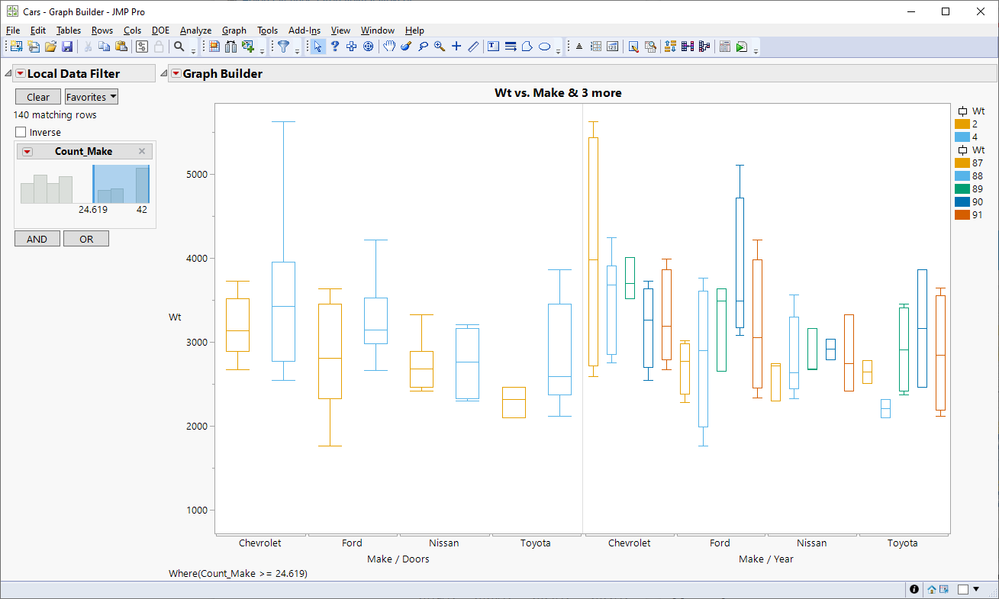Screen dimensions: 999x599
Task: Click the Data Filter funnel icon
Action: [x=284, y=47]
